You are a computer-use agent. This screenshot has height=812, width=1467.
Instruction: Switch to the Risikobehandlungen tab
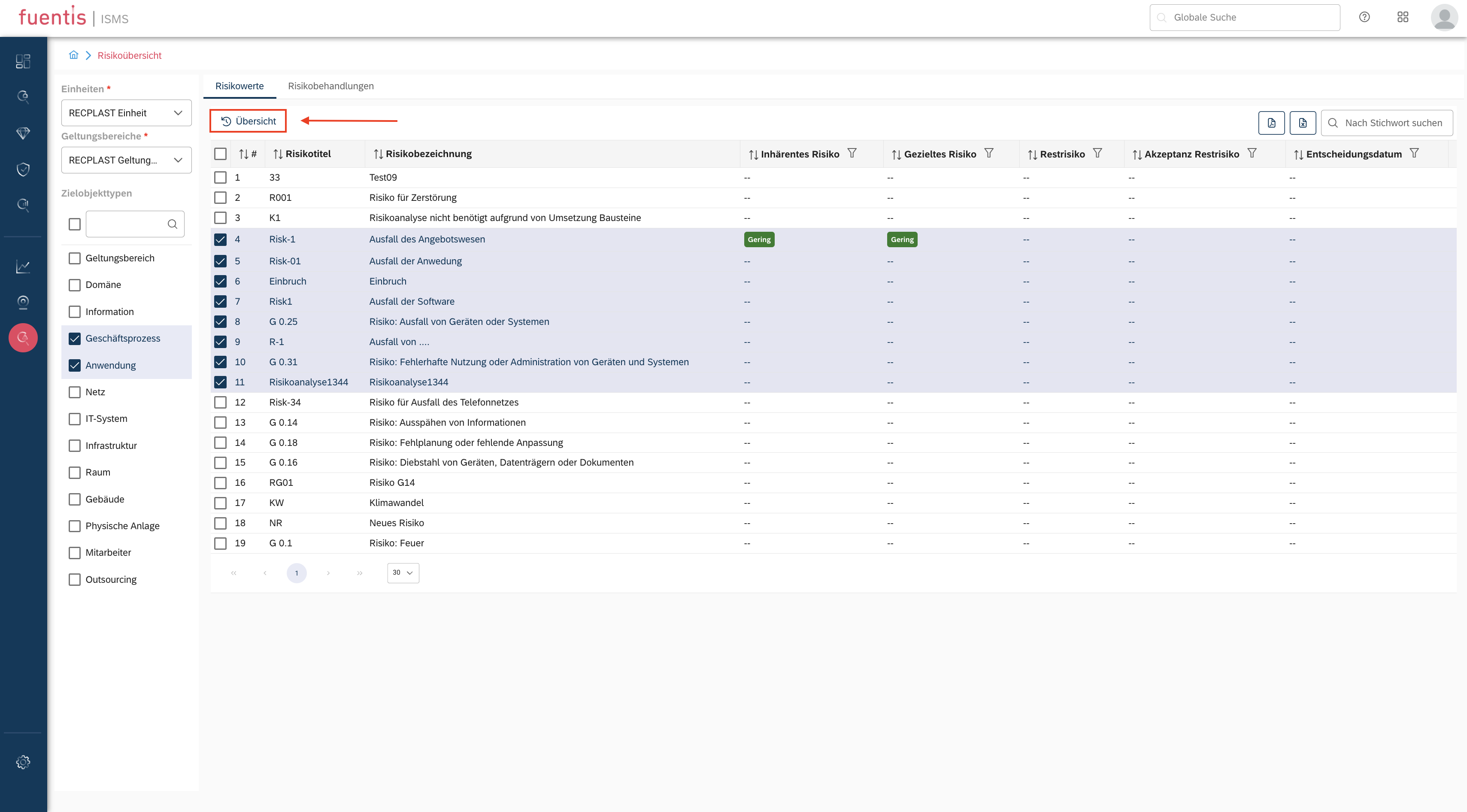click(331, 86)
